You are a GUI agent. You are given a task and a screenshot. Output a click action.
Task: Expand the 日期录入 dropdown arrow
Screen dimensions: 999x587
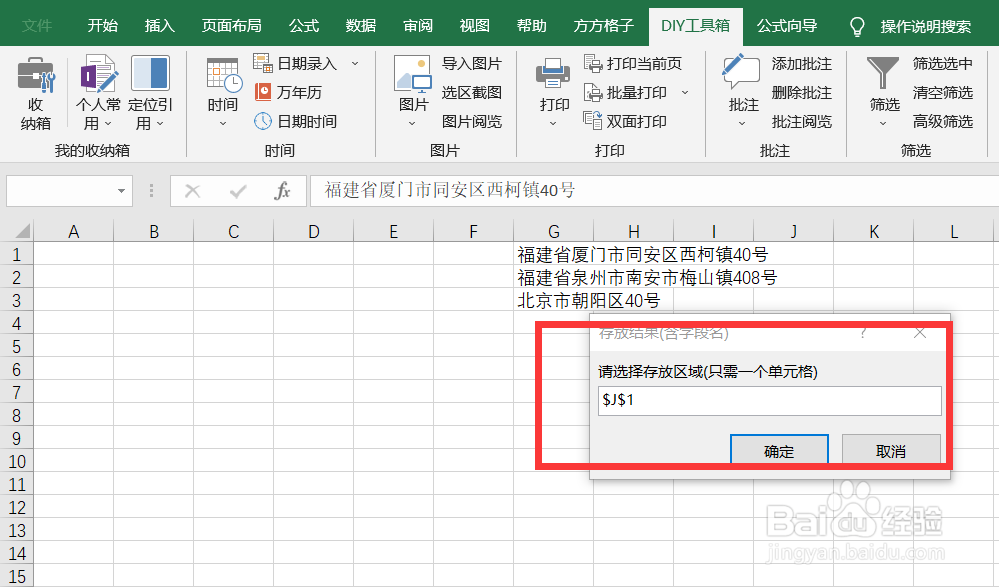point(353,62)
